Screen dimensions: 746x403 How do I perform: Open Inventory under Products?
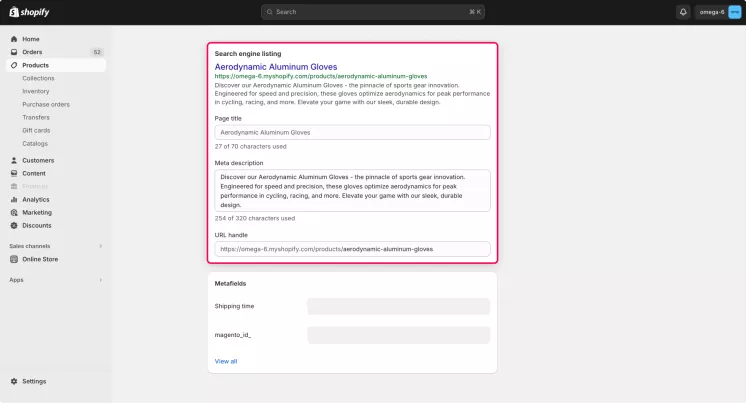coord(36,91)
